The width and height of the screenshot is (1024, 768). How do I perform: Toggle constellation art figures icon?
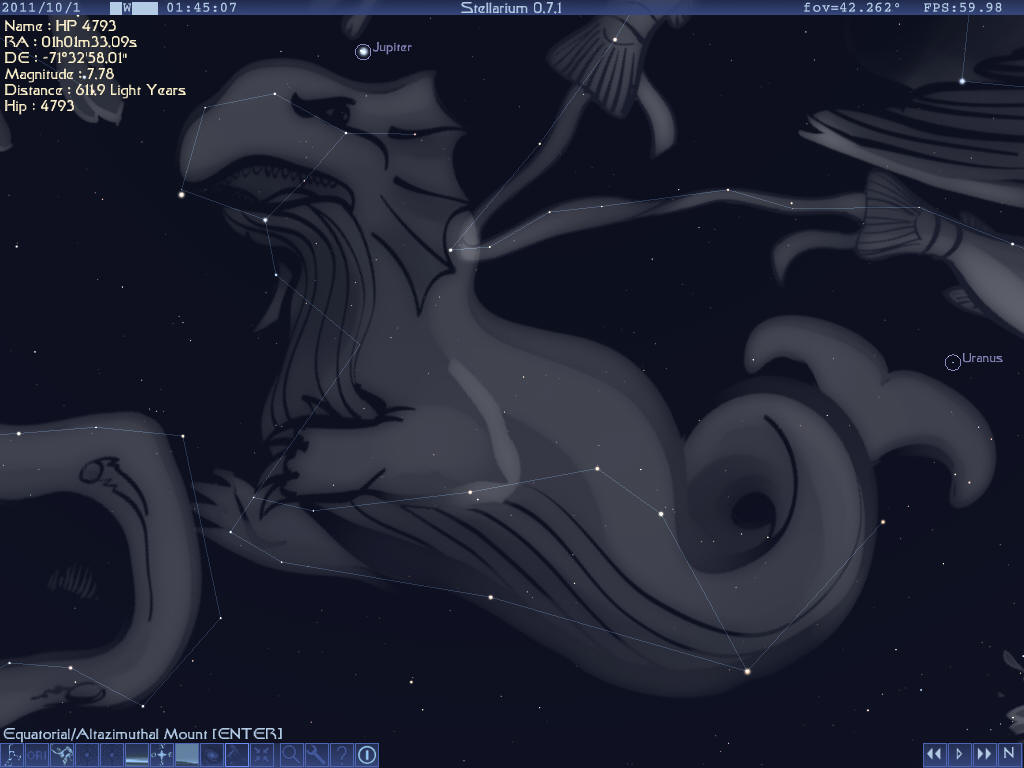click(62, 755)
